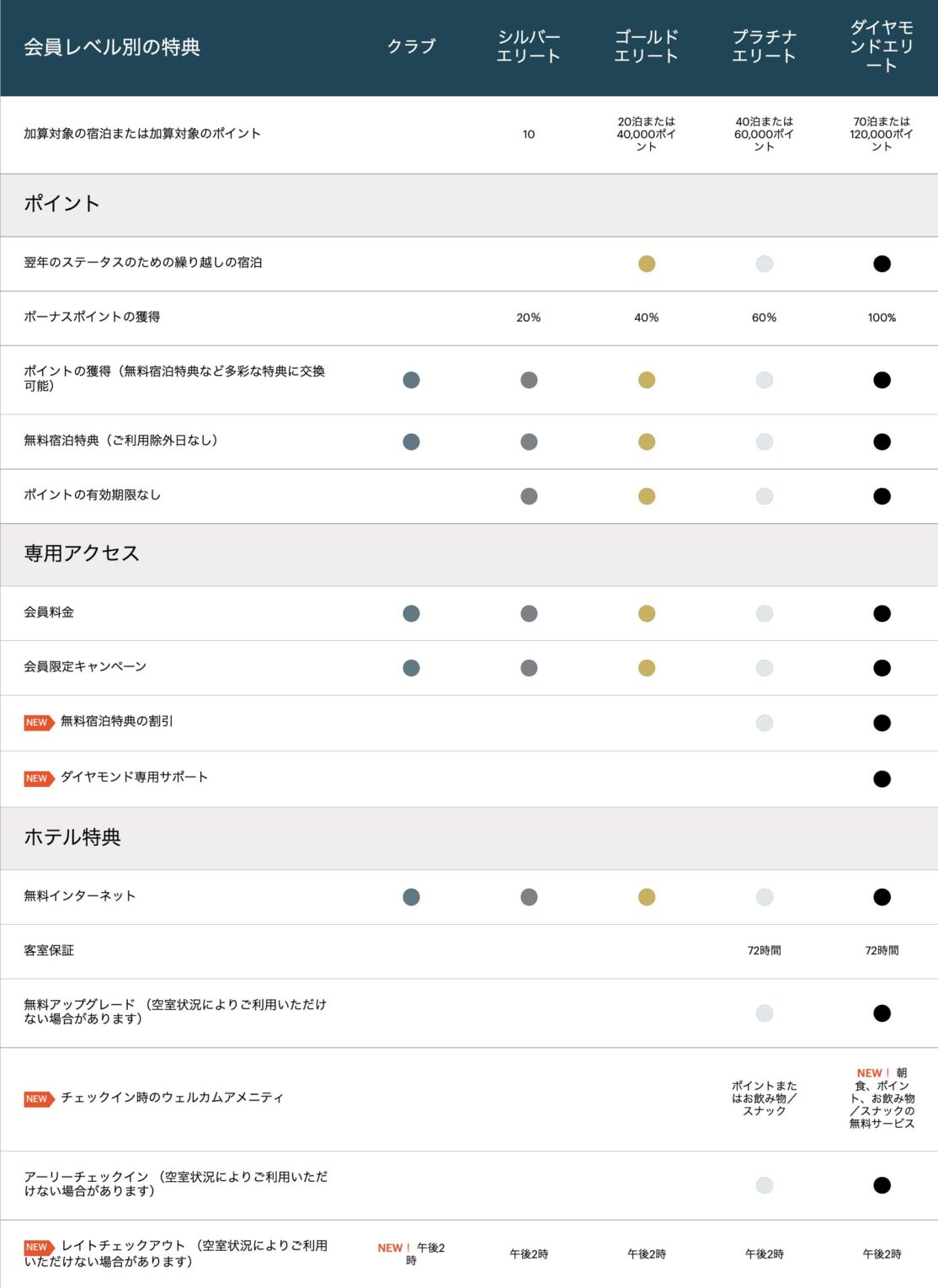Click the NEW badge beside チェックイン時のウェルカムアメニティ
Image resolution: width=938 pixels, height=1288 pixels.
pos(39,1099)
